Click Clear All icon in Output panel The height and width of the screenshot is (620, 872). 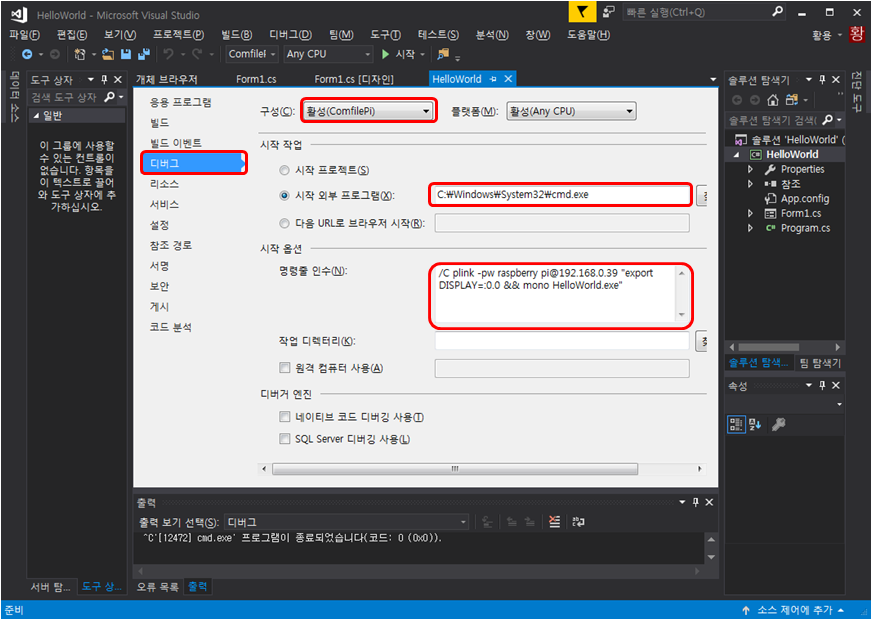click(555, 522)
